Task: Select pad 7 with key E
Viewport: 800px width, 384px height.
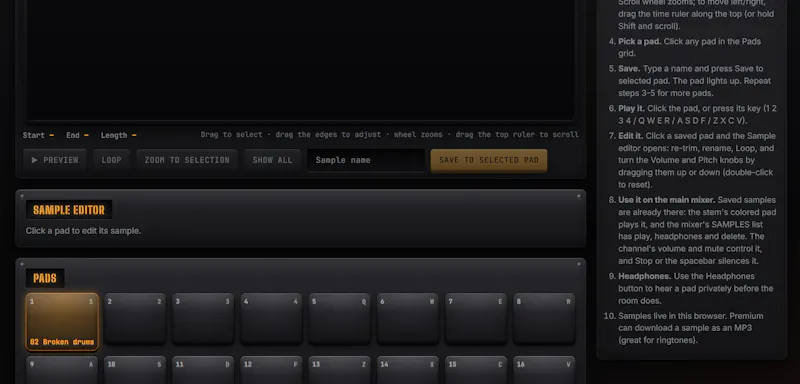Action: pyautogui.click(x=476, y=319)
